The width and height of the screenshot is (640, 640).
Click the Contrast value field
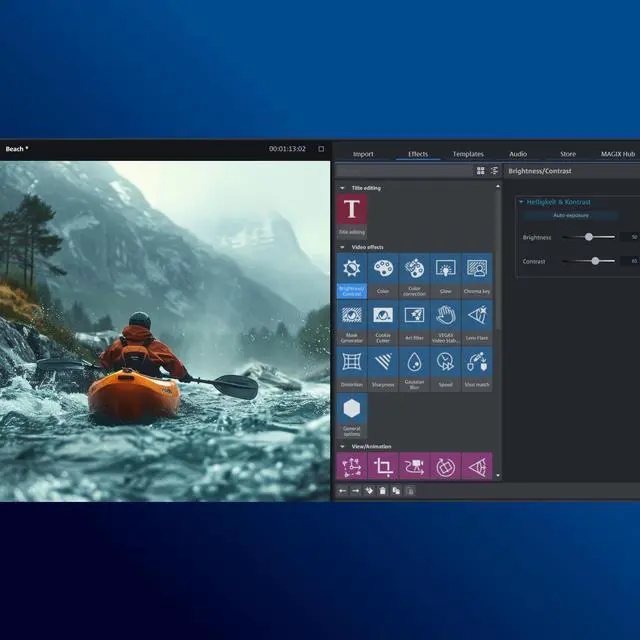[x=630, y=261]
